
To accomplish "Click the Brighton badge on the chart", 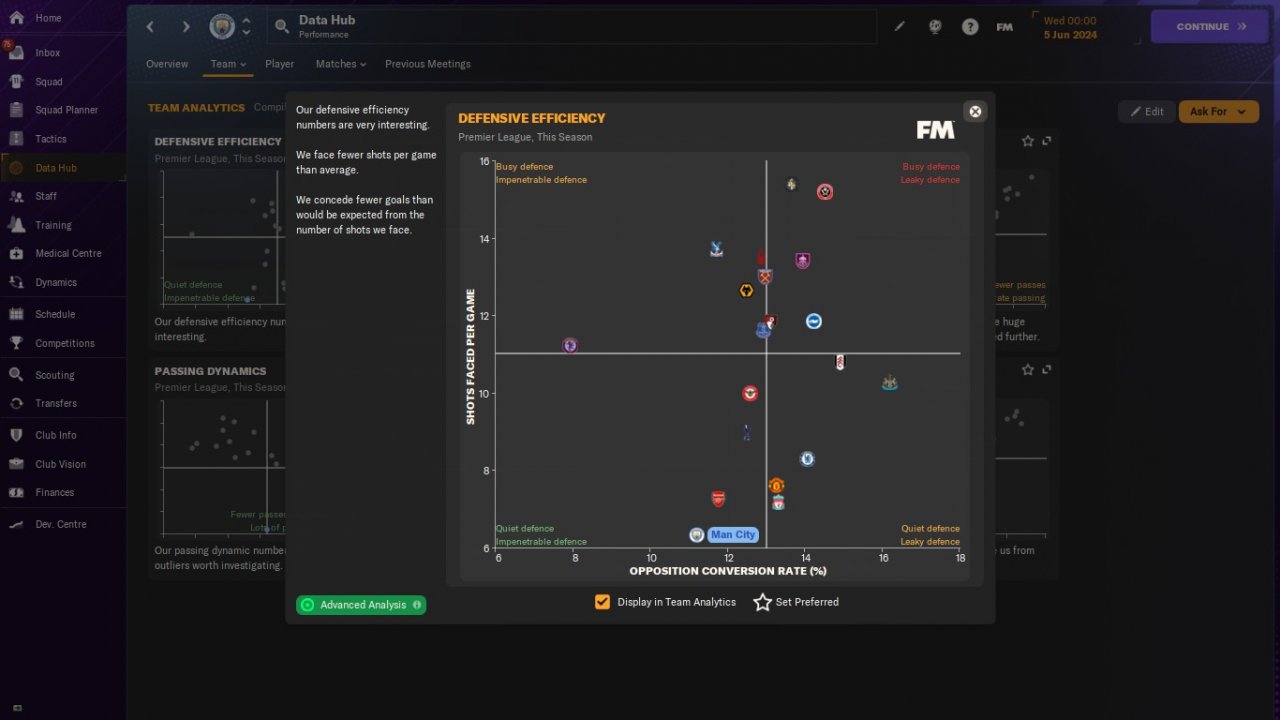I will point(814,321).
